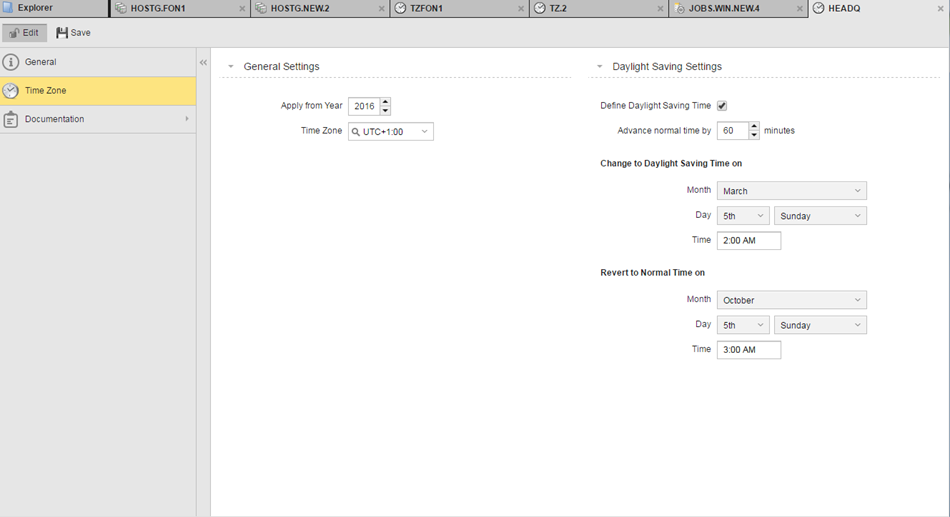The height and width of the screenshot is (517, 950).
Task: Close the JOBS.WIN.NEW.4 tab
Action: tap(799, 8)
